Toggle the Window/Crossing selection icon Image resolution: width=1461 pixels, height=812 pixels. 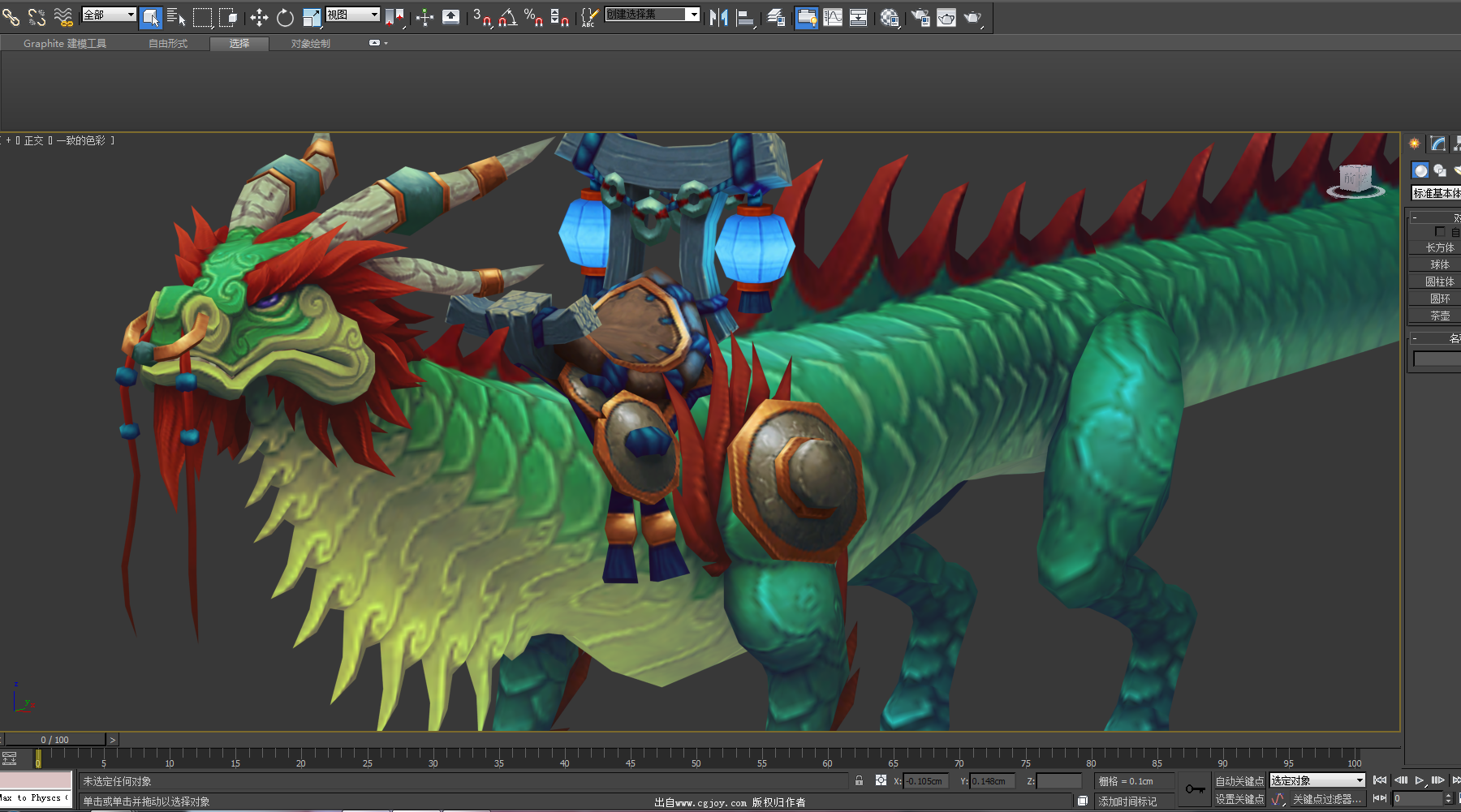pyautogui.click(x=229, y=17)
